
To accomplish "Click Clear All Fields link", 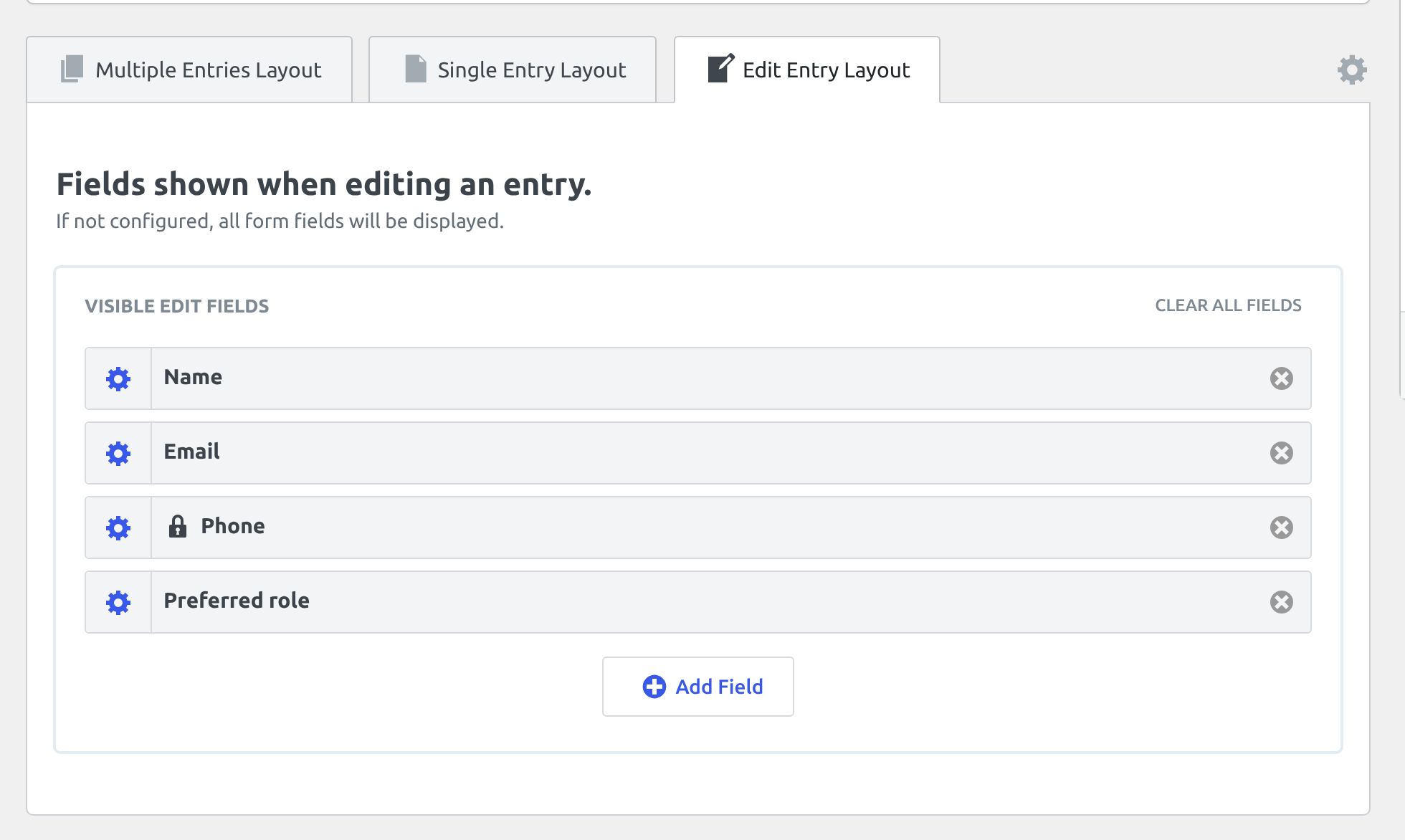I will (1228, 305).
